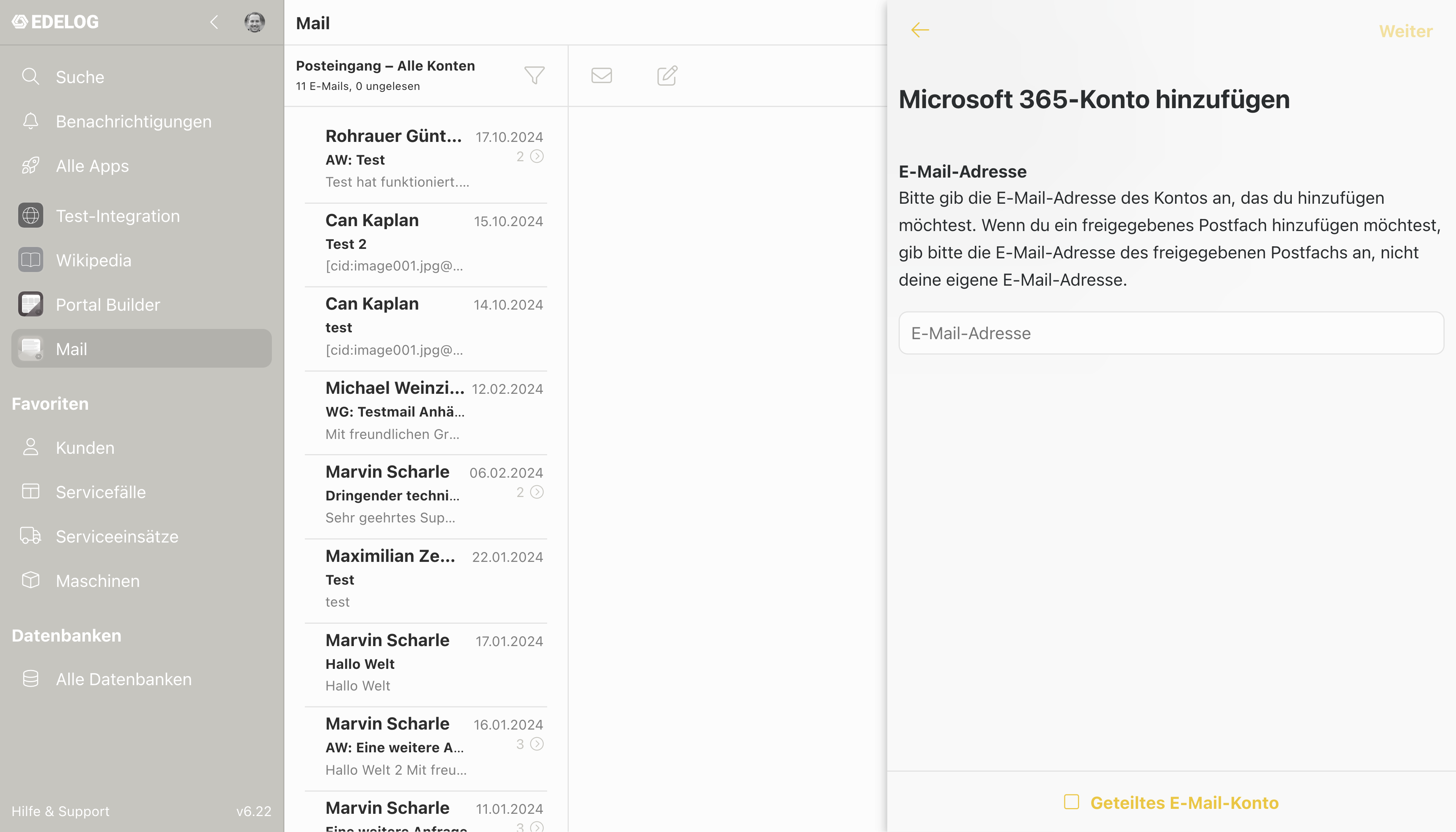
Task: Click the Servicefälle table icon
Action: [30, 491]
